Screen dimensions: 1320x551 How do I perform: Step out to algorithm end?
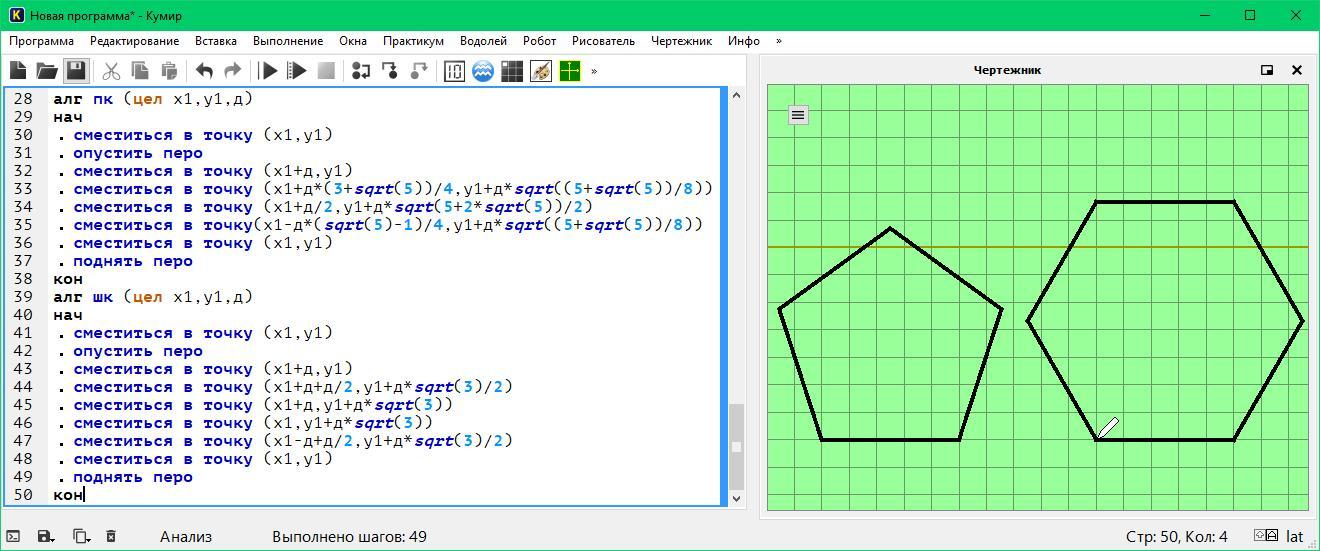click(419, 71)
